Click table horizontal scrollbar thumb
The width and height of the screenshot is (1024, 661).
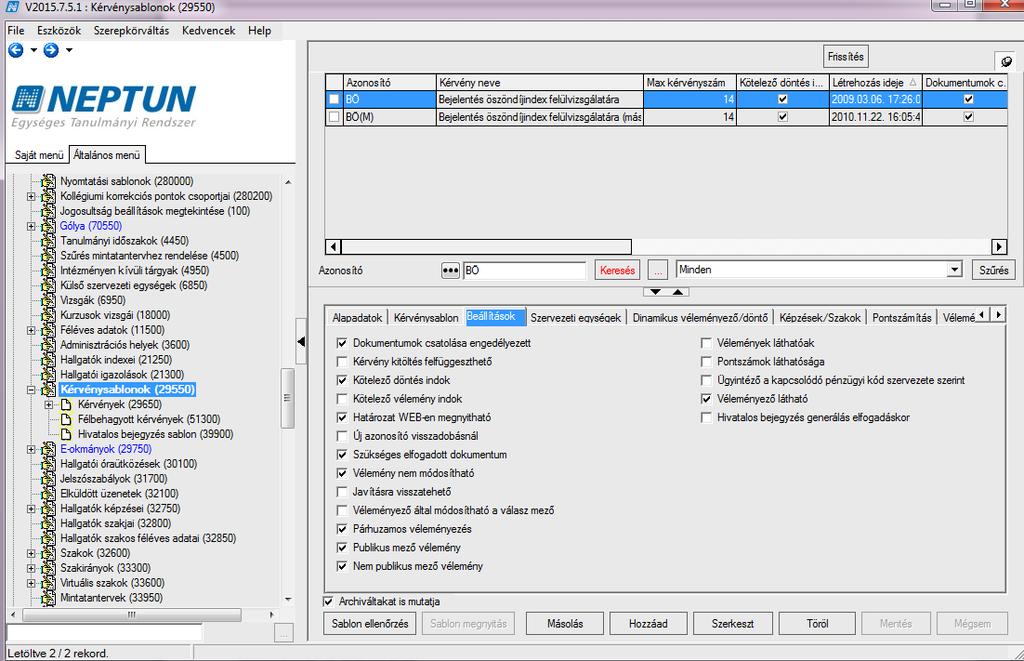pyautogui.click(x=486, y=247)
